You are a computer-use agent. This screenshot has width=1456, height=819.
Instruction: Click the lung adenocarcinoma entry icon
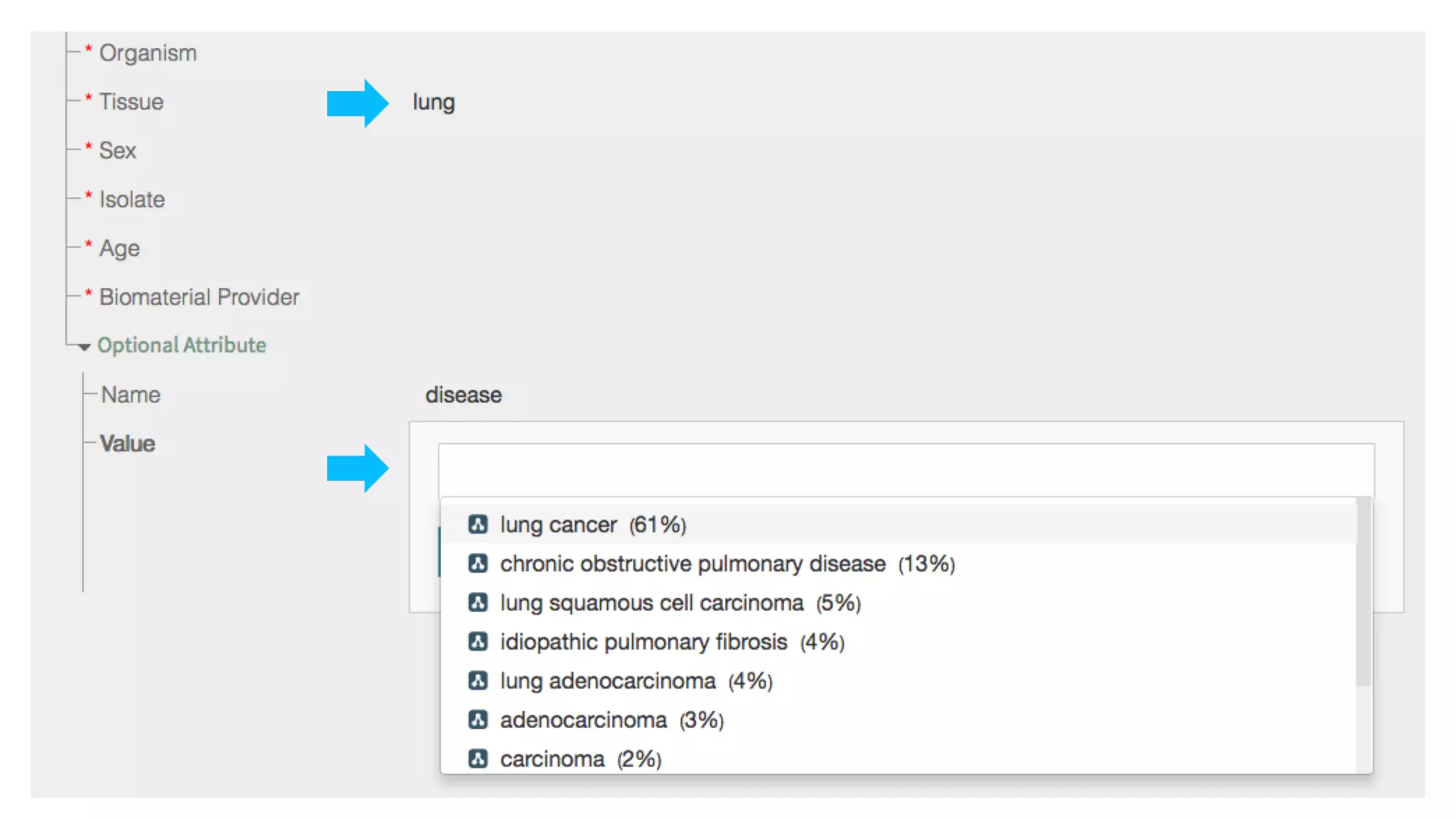tap(478, 681)
